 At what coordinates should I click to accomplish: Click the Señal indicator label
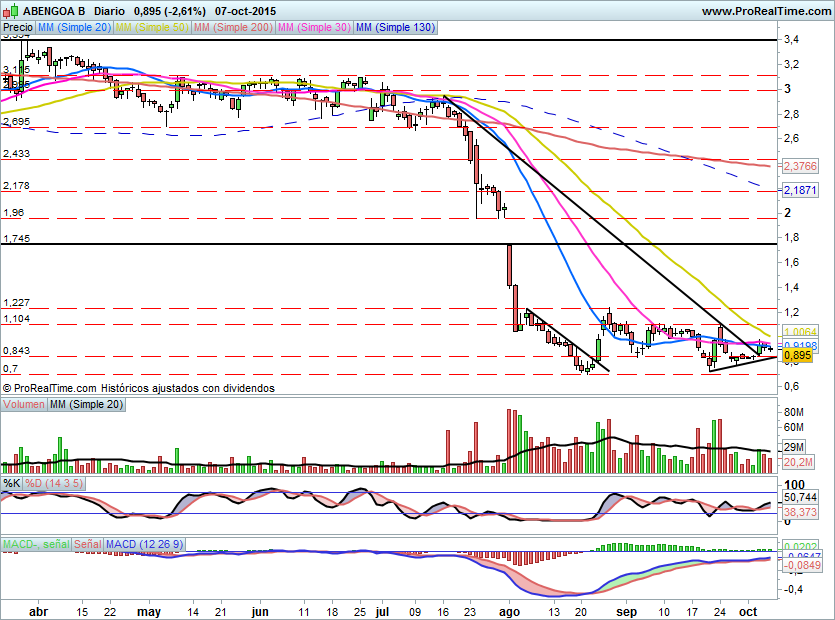point(87,544)
